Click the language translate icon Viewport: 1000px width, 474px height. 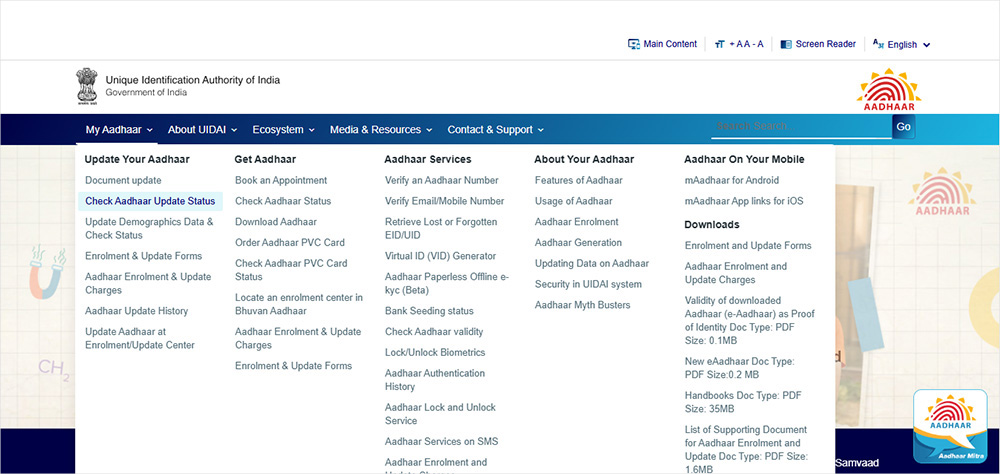[878, 44]
